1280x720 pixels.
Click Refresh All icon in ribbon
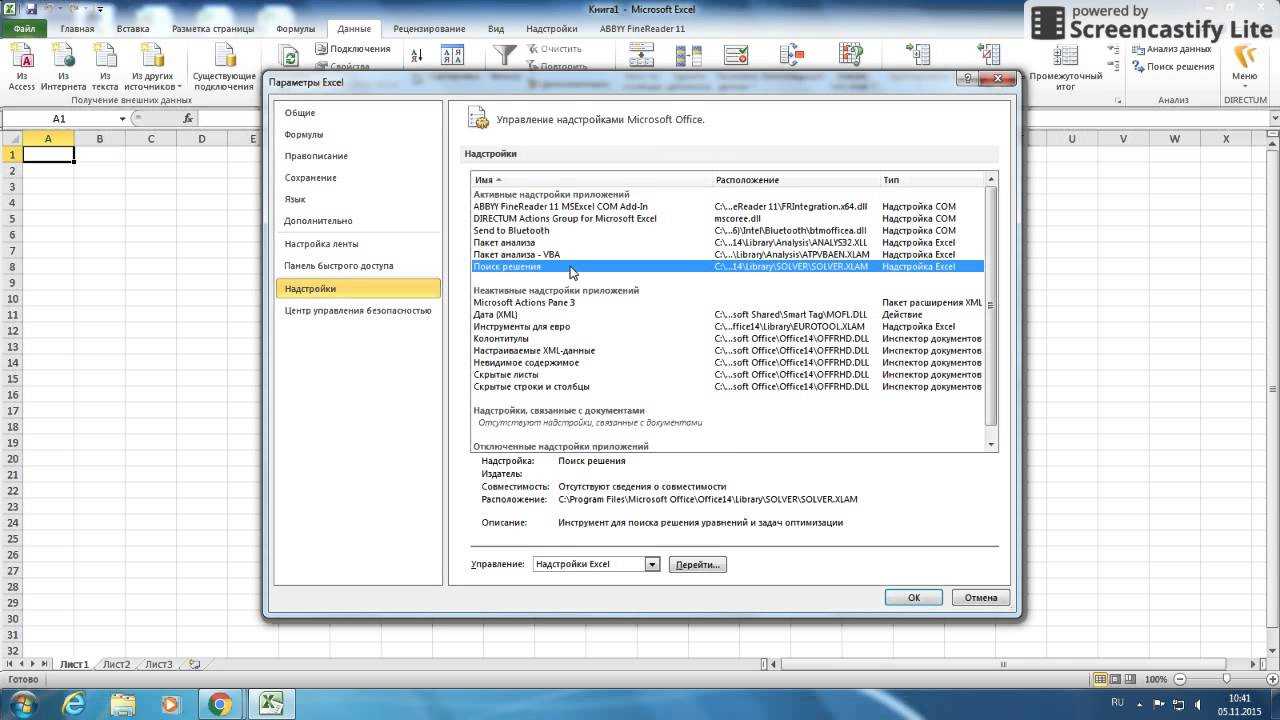[289, 58]
